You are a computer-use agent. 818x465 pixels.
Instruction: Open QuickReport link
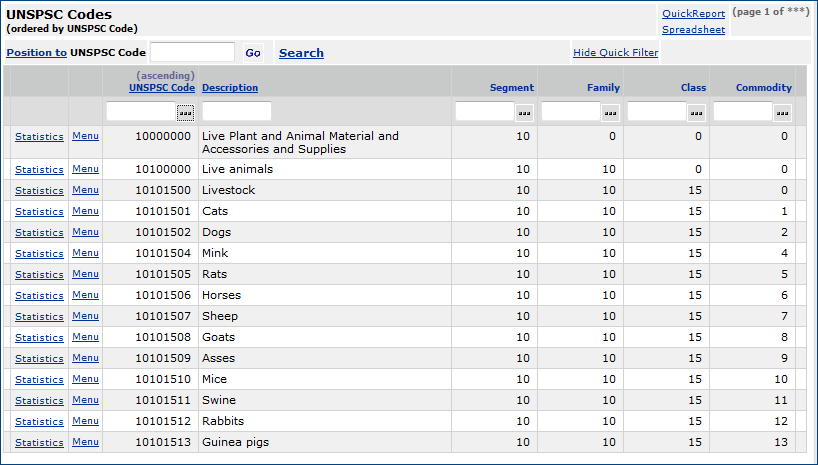coord(693,14)
